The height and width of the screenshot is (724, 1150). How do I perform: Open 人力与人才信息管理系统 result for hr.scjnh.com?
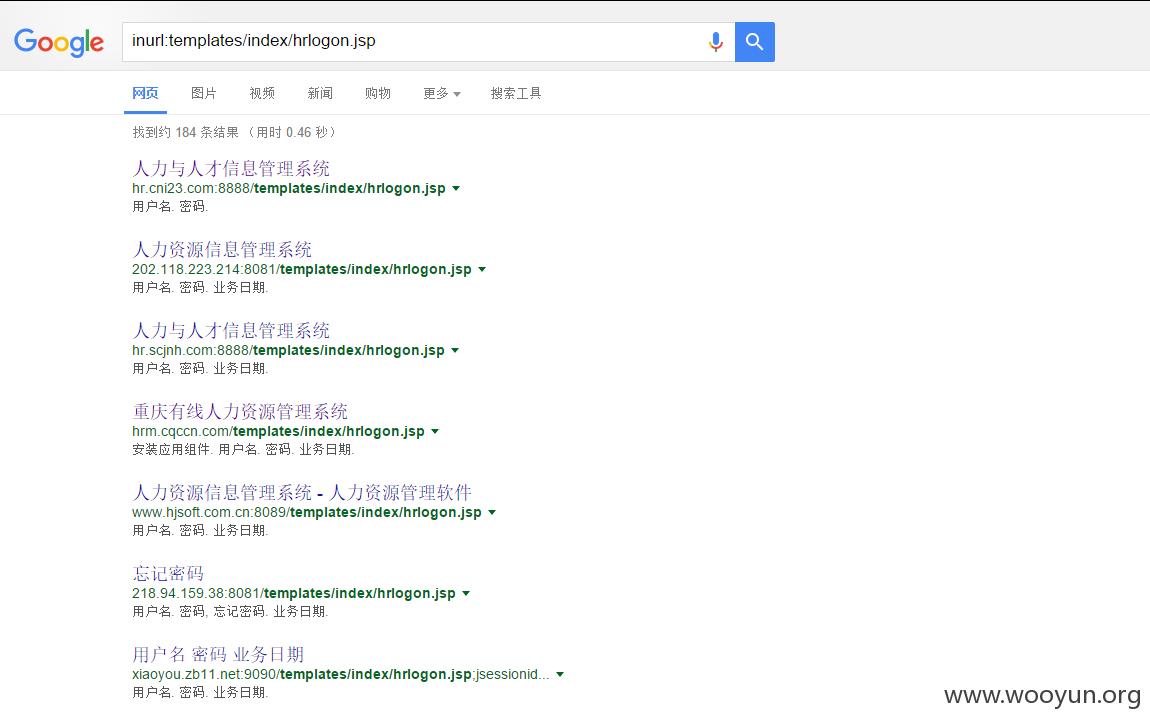click(231, 331)
